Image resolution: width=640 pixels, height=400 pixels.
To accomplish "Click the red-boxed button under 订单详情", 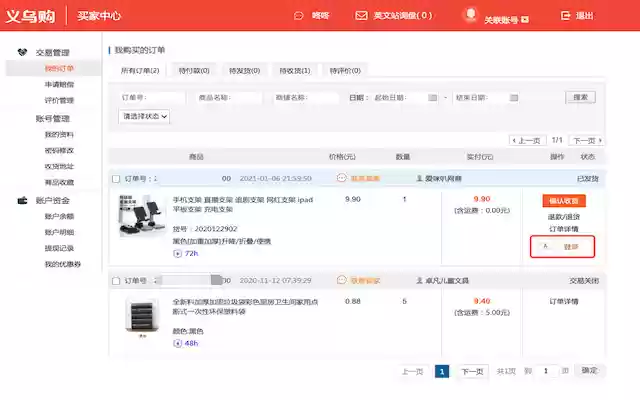I will tap(562, 247).
